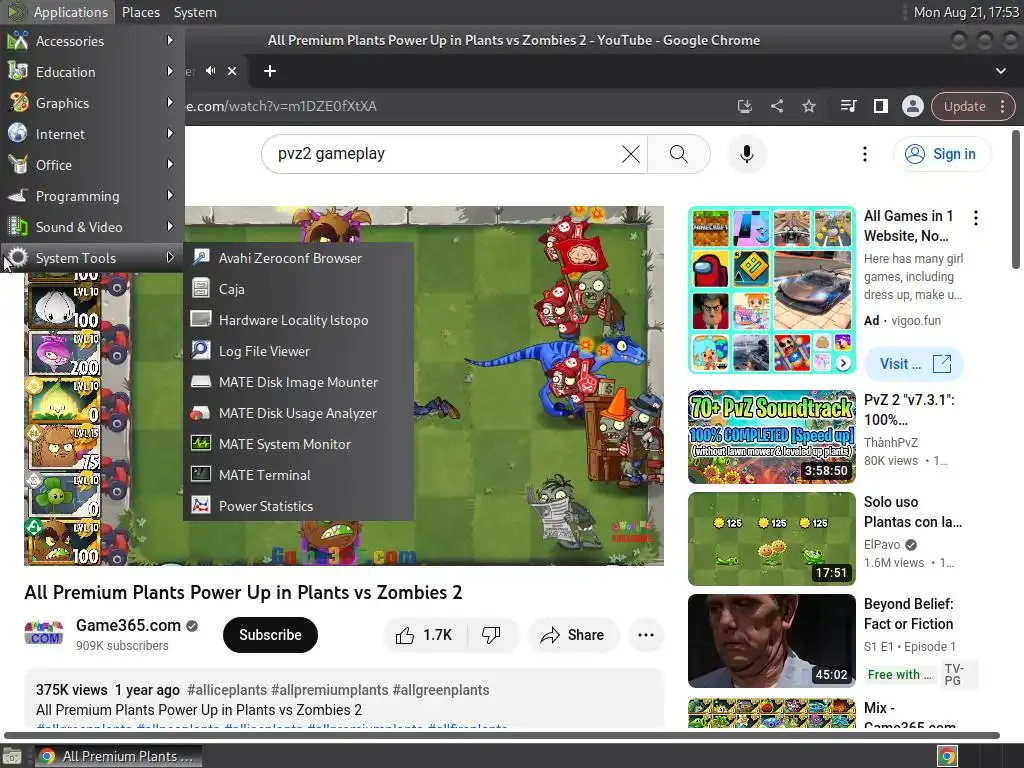Bookmark this page with star icon
1024x768 pixels.
coord(808,106)
